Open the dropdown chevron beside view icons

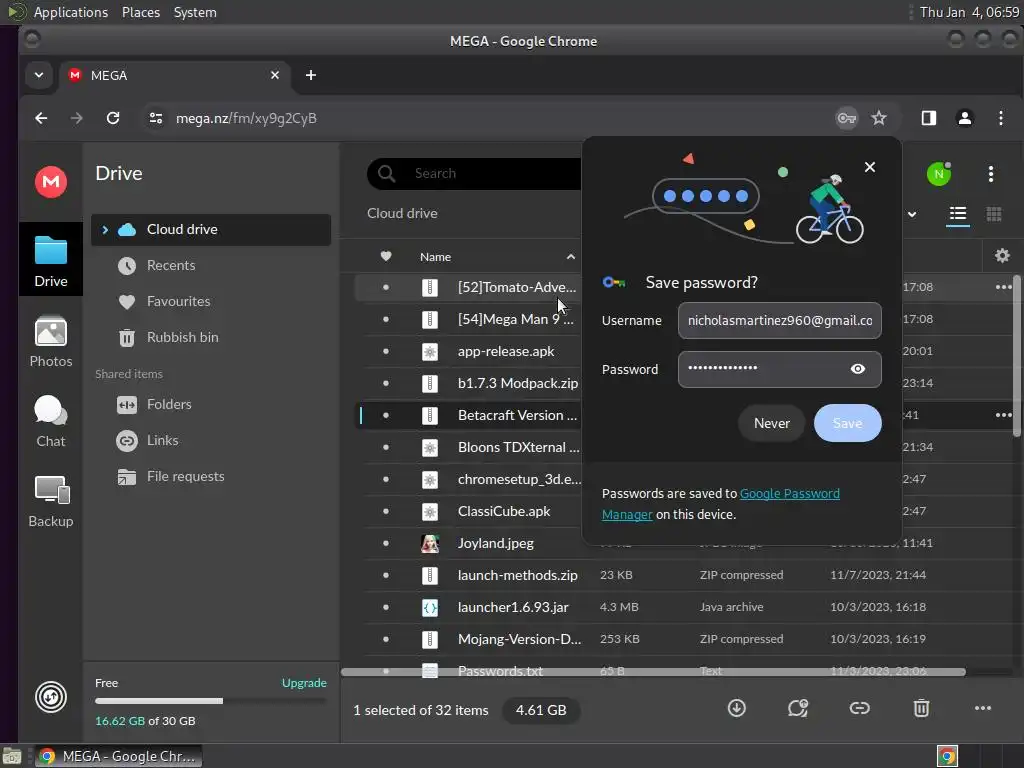[912, 214]
